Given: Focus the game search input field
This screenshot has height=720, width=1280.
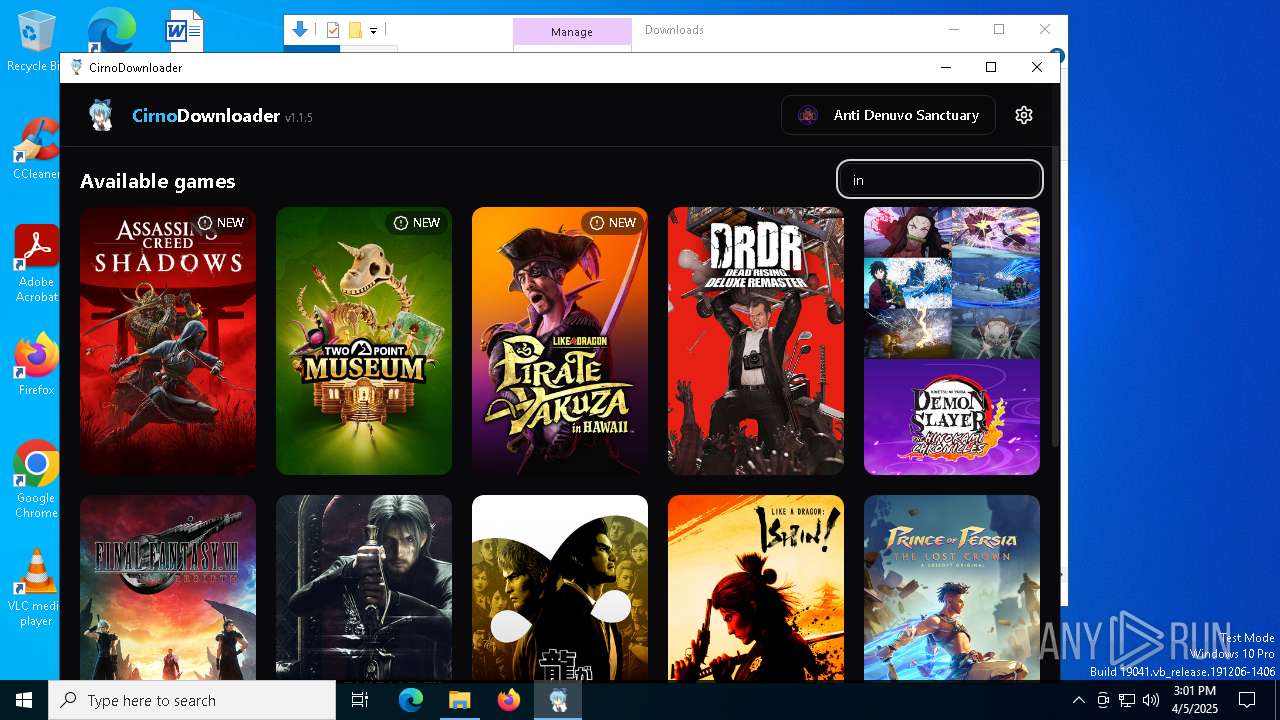Looking at the screenshot, I should 940,180.
